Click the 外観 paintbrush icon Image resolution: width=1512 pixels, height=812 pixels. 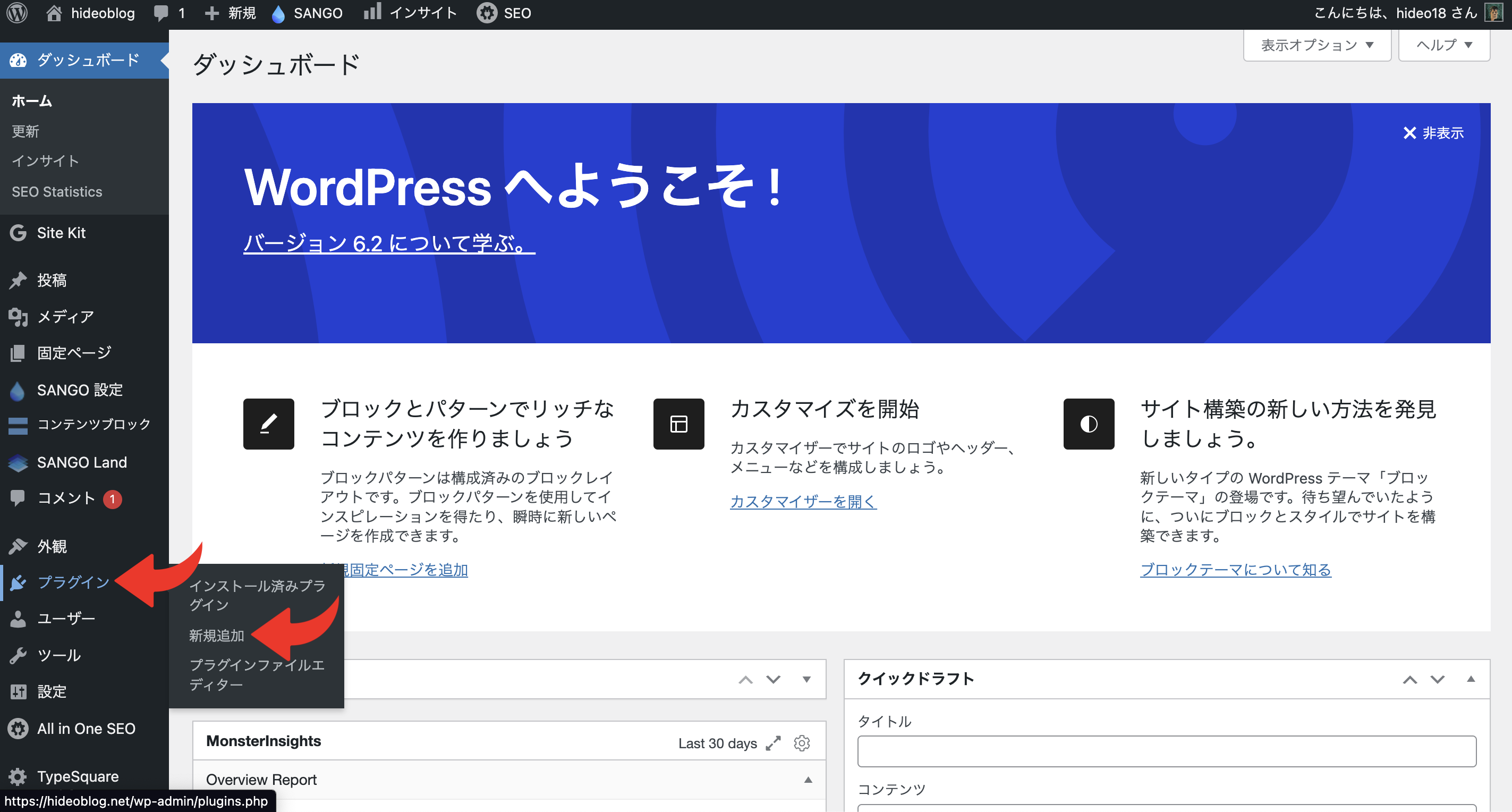(x=18, y=547)
